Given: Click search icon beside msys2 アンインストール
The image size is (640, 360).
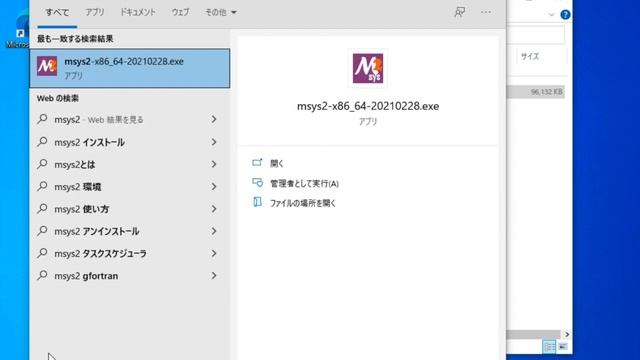Looking at the screenshot, I should (42, 231).
